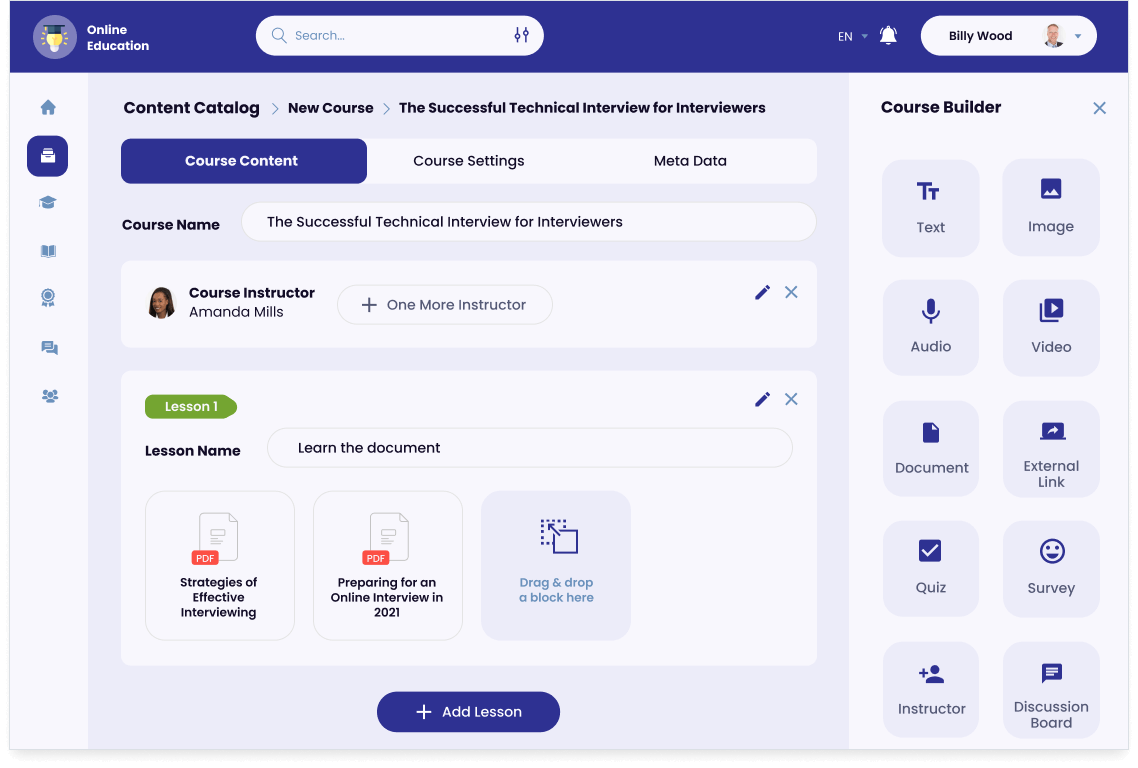
Task: Click Content Catalog breadcrumb link
Action: [191, 108]
